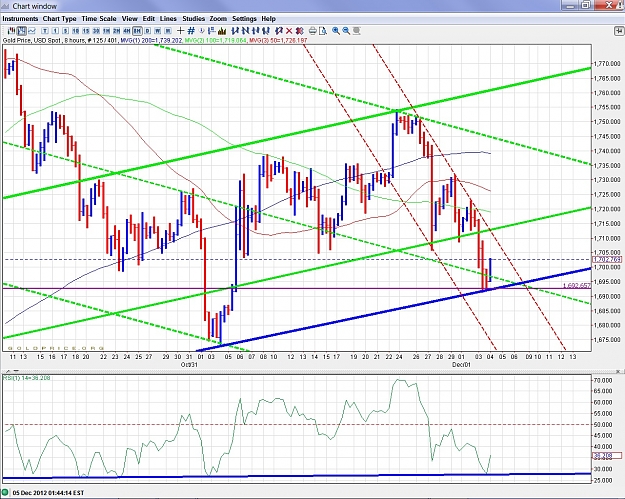The image size is (625, 499).
Task: Select the fourth line drawing tool
Action: [x=266, y=31]
